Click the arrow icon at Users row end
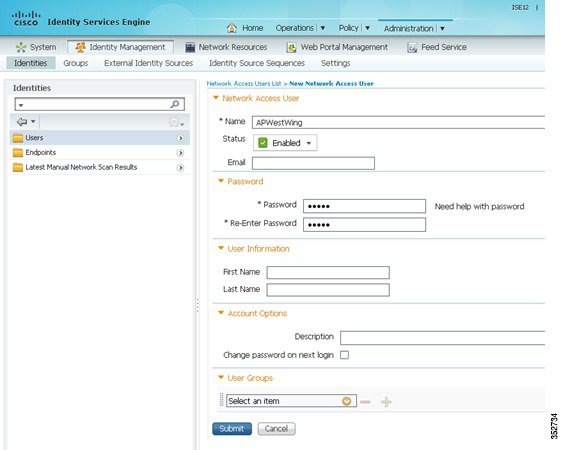The width and height of the screenshot is (561, 450). [x=180, y=138]
